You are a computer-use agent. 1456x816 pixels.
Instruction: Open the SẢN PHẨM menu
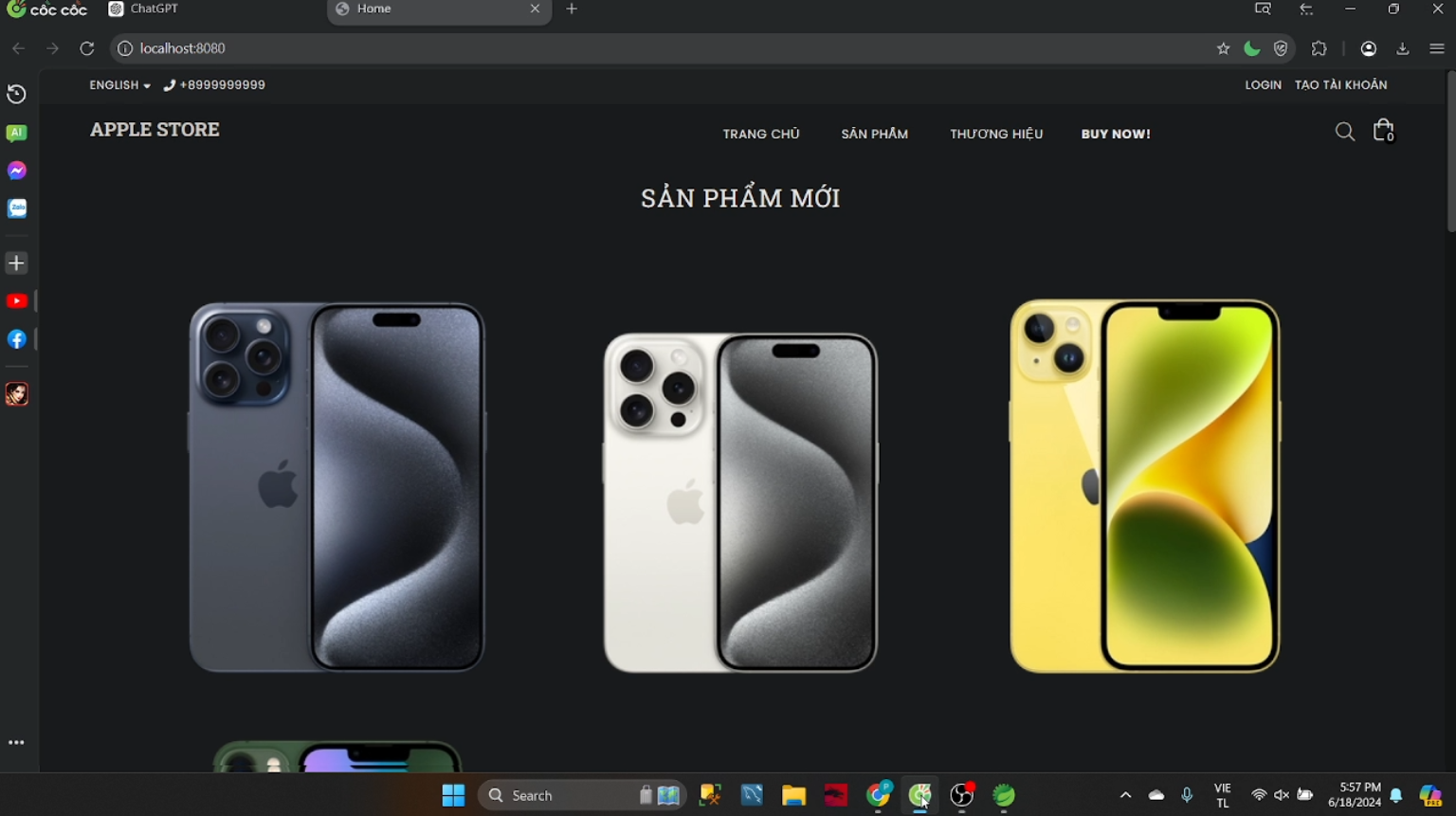(875, 135)
